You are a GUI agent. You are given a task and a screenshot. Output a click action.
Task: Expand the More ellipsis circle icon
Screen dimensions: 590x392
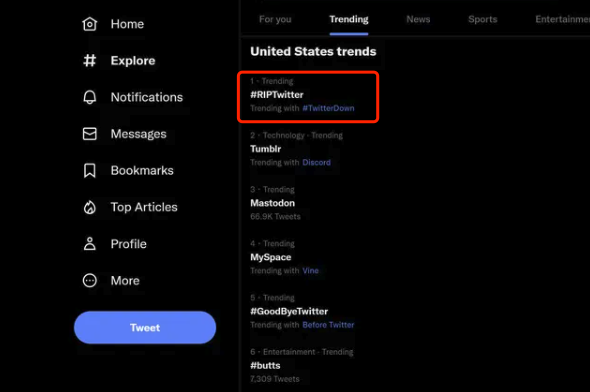tap(90, 281)
